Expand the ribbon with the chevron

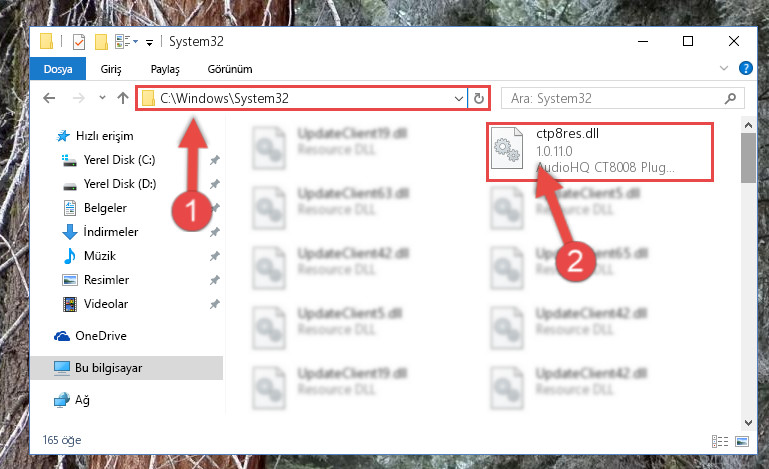pyautogui.click(x=723, y=68)
